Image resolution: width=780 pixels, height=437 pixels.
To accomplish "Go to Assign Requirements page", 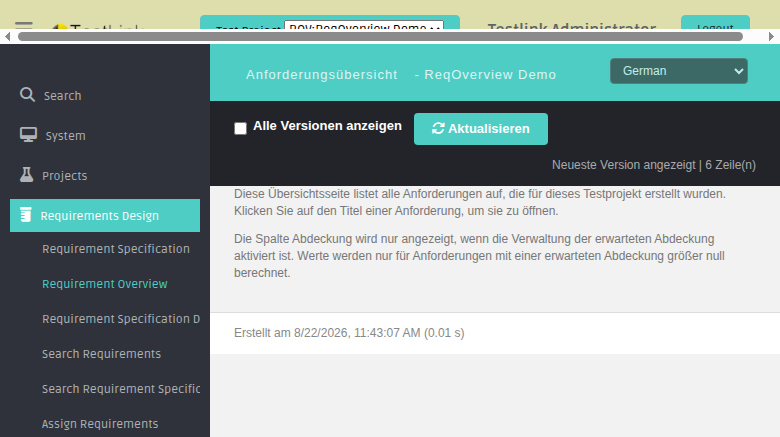I will click(x=100, y=424).
